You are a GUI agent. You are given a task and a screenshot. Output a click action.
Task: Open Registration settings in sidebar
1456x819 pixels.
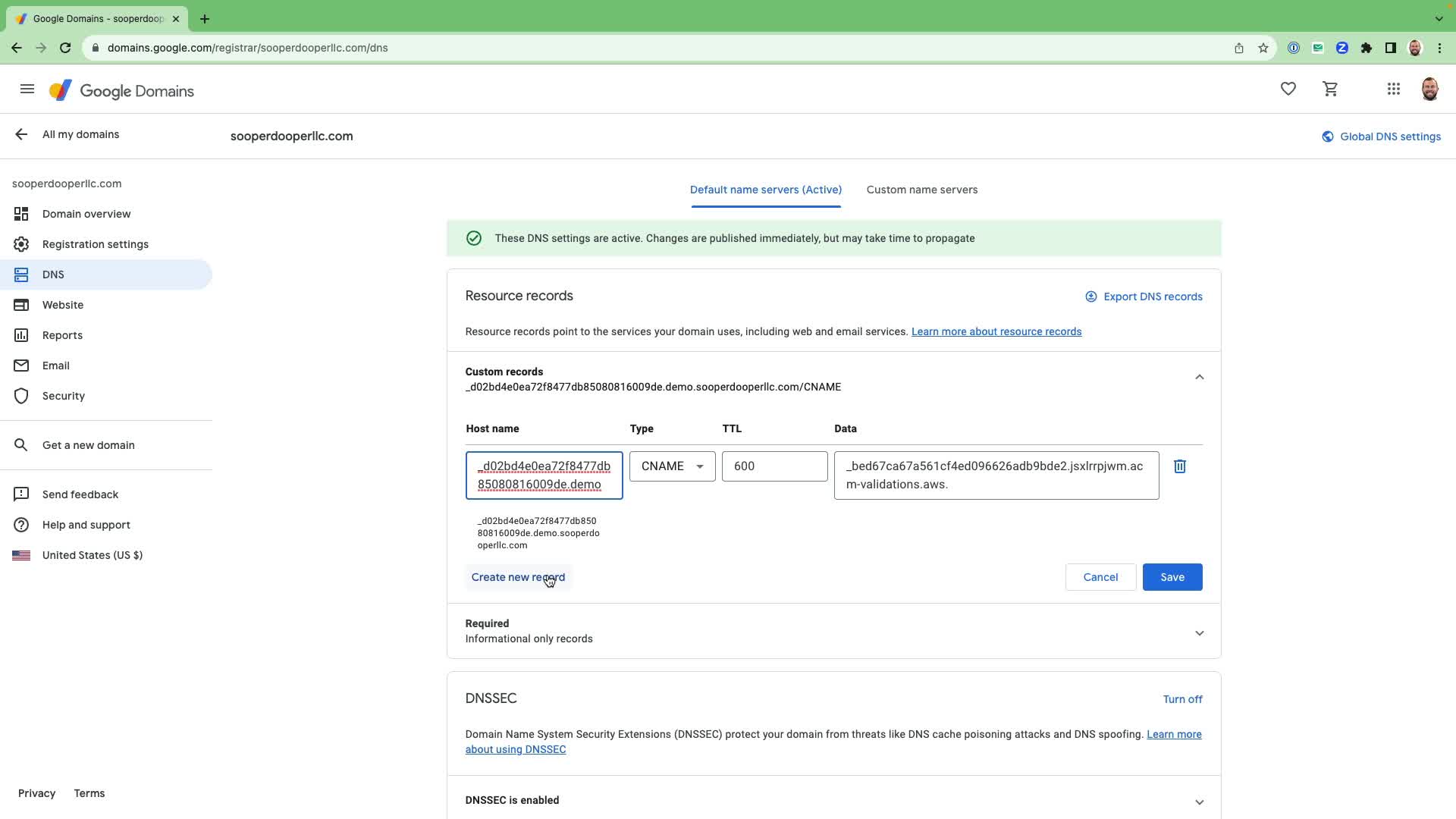[96, 244]
